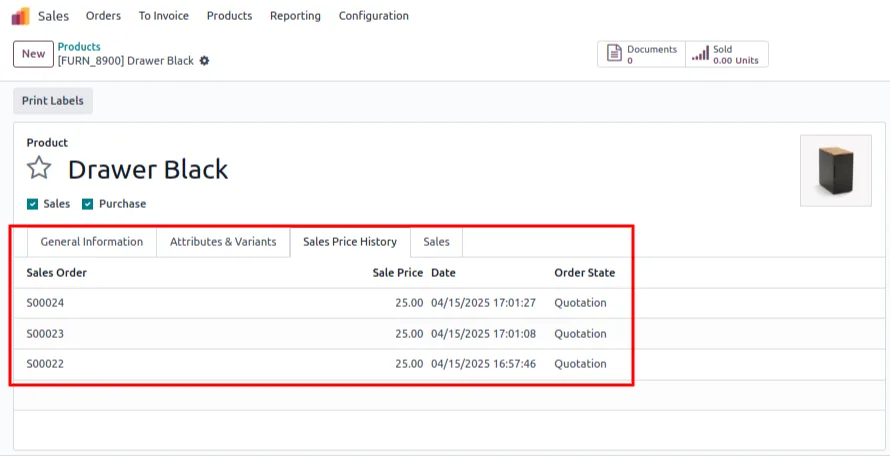Switch to the Sales tab

click(x=436, y=242)
